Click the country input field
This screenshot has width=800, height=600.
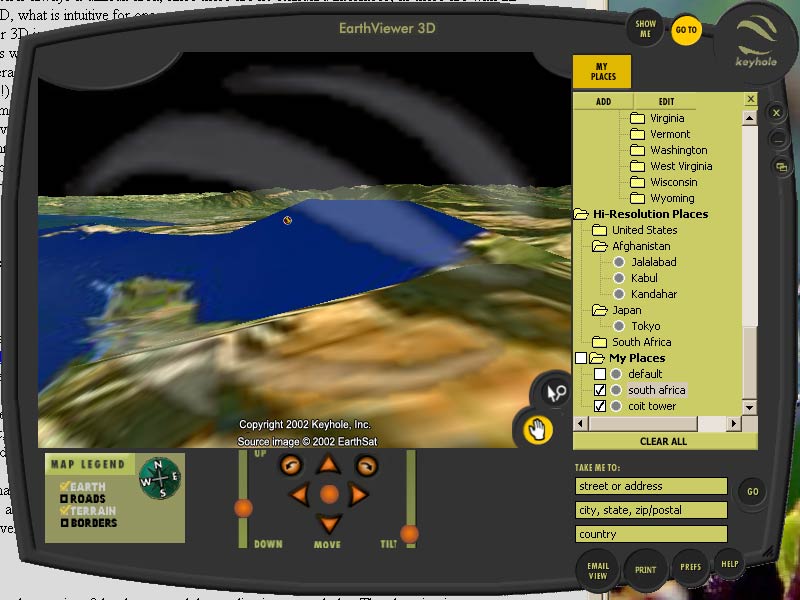651,534
